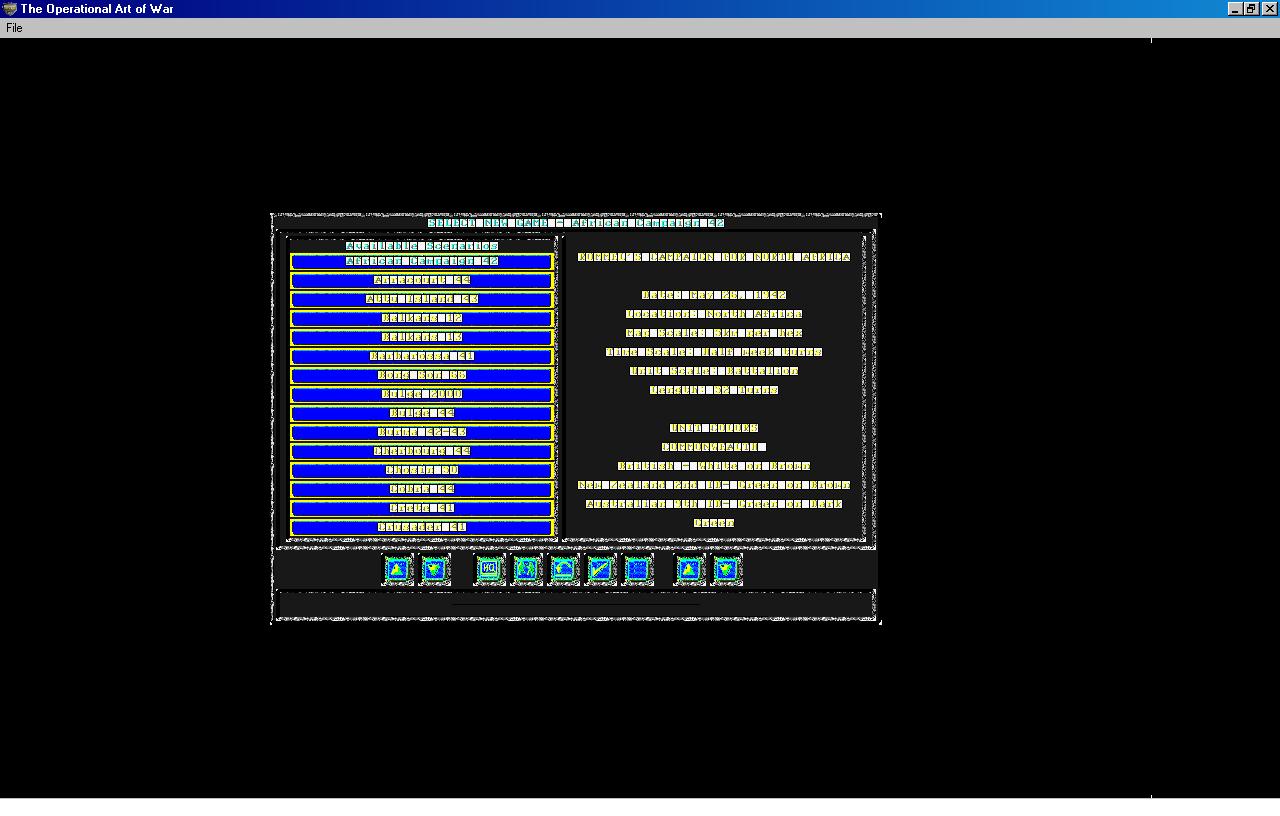This screenshot has width=1280, height=816.
Task: Click the HQ icon button
Action: click(x=489, y=570)
